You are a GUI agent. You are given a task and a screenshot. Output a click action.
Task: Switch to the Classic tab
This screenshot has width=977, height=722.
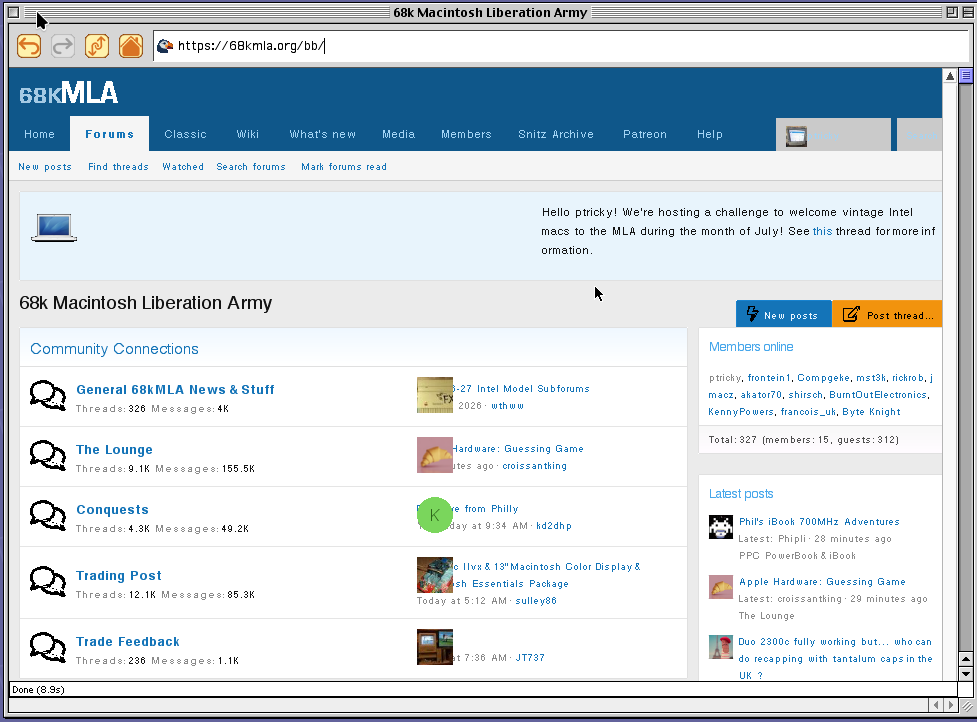pyautogui.click(x=185, y=134)
